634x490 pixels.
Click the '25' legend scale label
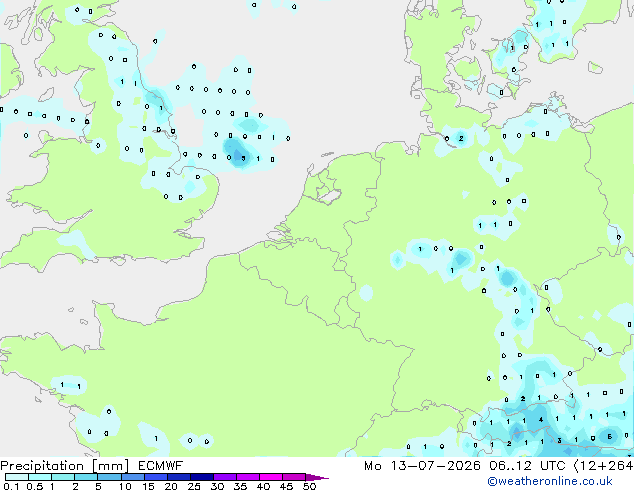click(x=194, y=486)
